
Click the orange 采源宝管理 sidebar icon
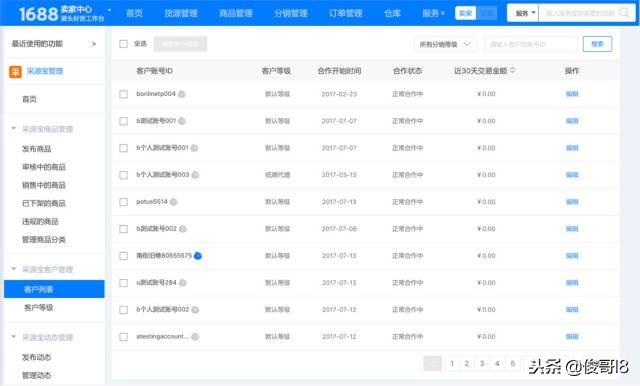coord(15,71)
